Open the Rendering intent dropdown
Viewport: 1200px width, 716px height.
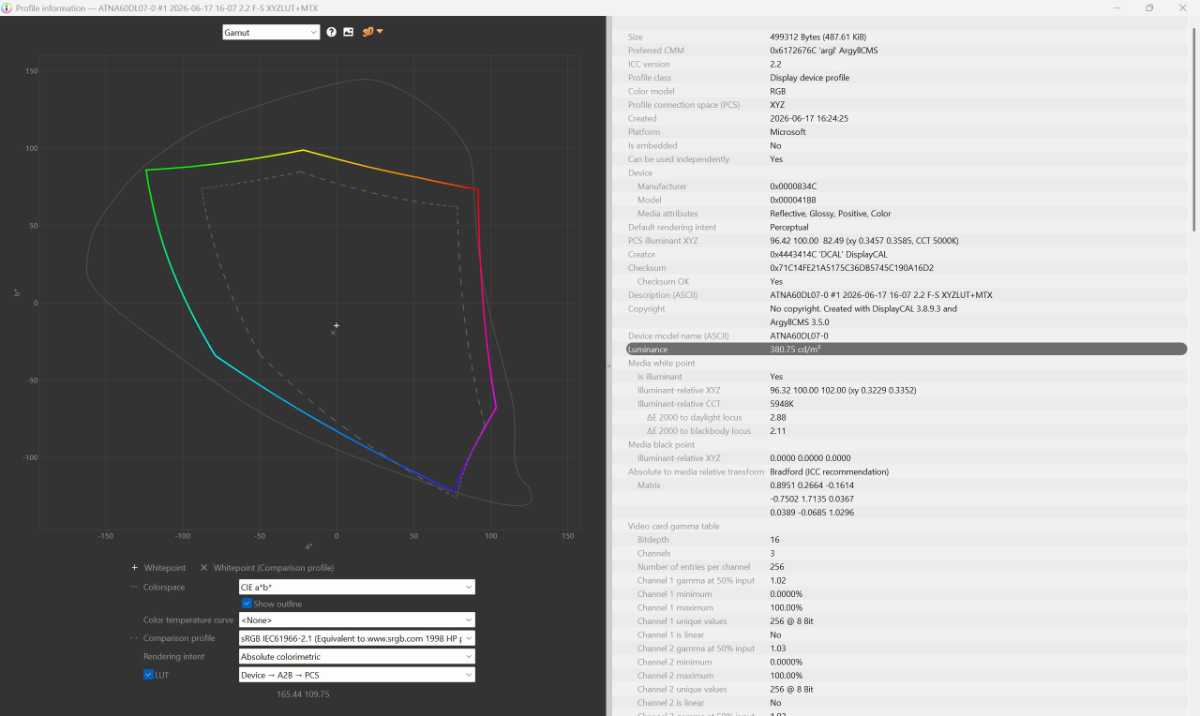coord(356,657)
